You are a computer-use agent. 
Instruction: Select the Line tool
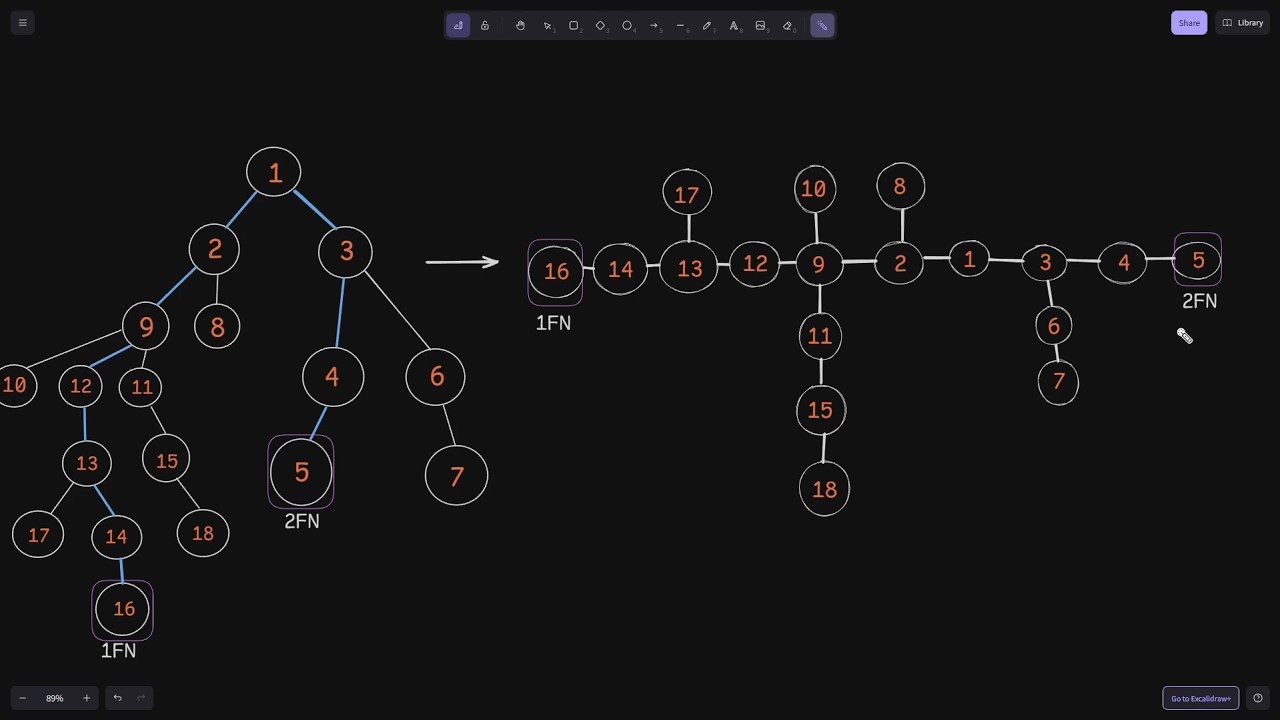click(680, 25)
